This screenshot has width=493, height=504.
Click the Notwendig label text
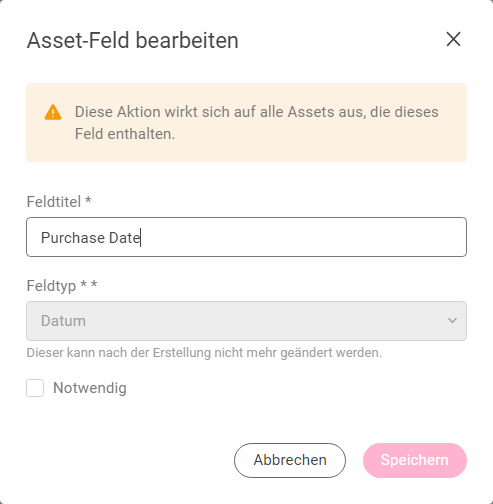coord(90,388)
